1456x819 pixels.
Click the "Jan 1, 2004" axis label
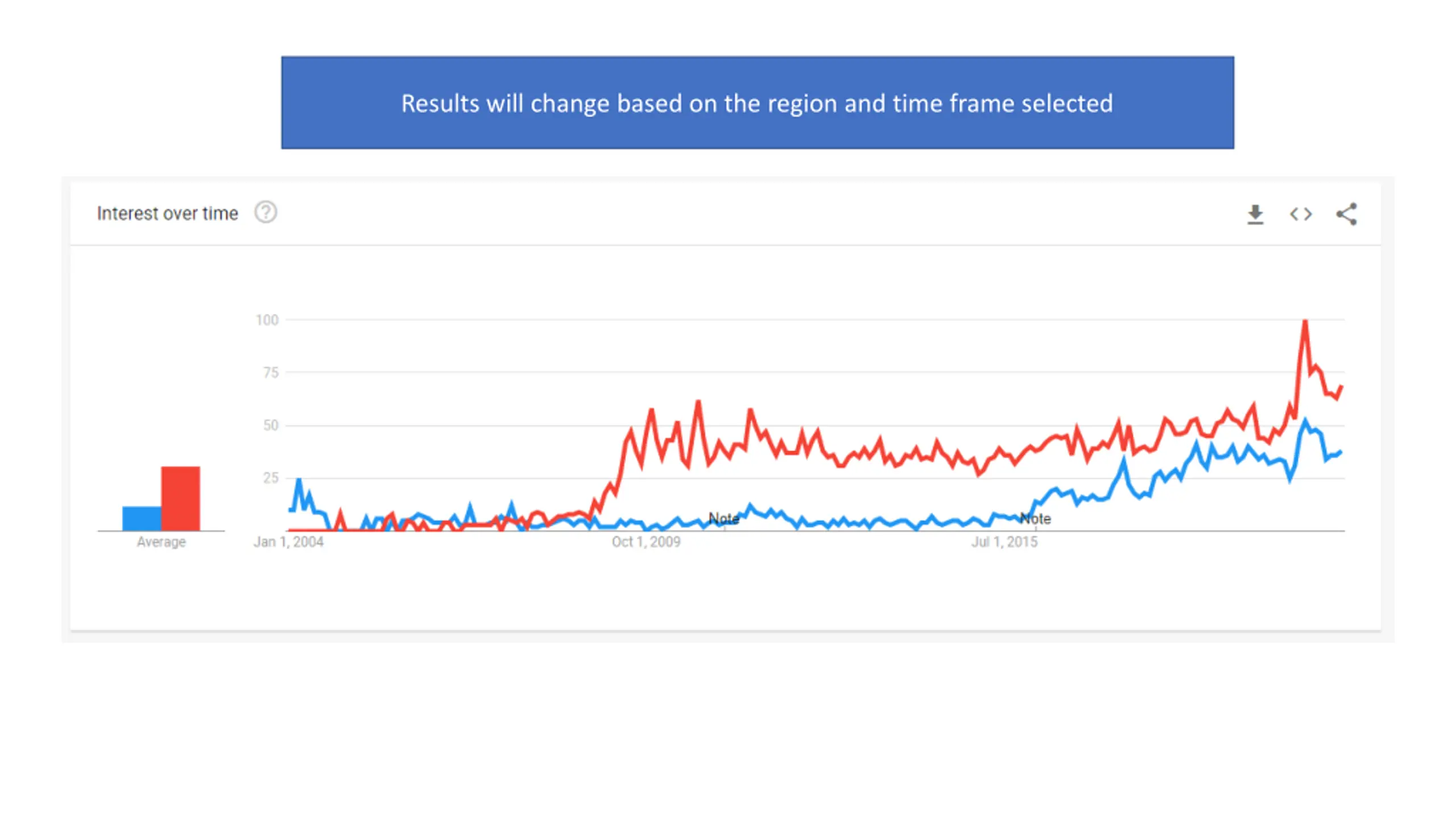pos(288,542)
